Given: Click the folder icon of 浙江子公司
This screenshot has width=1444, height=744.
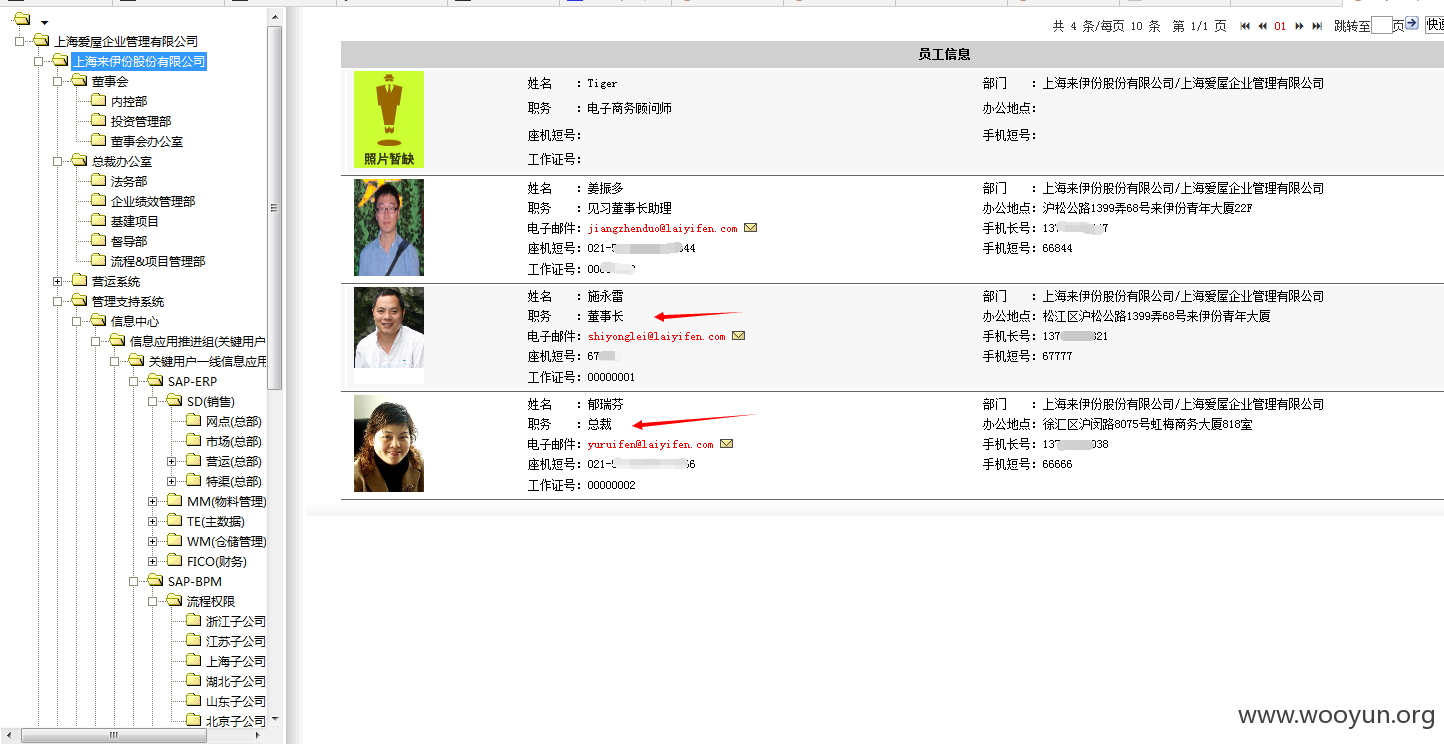Looking at the screenshot, I should pyautogui.click(x=193, y=620).
